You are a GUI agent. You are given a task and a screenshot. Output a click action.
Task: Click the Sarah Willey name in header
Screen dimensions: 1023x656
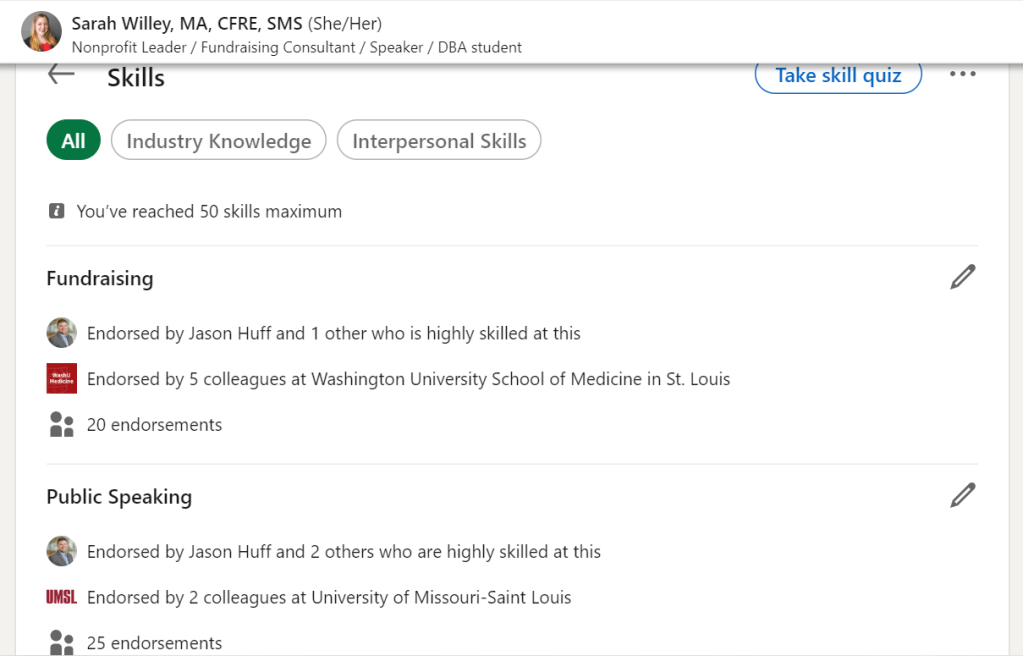pos(186,23)
